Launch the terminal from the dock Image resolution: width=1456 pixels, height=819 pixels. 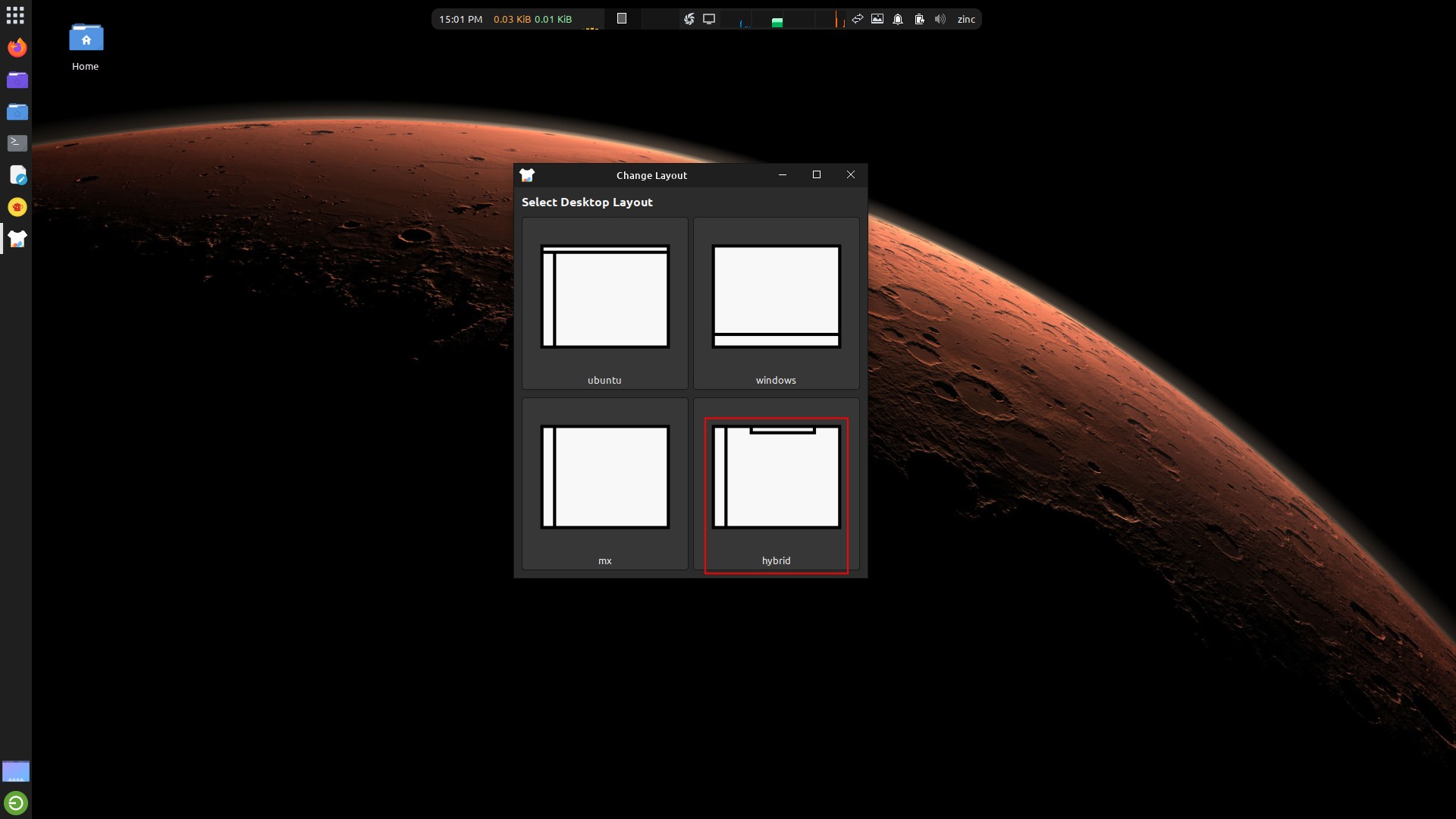coord(17,143)
